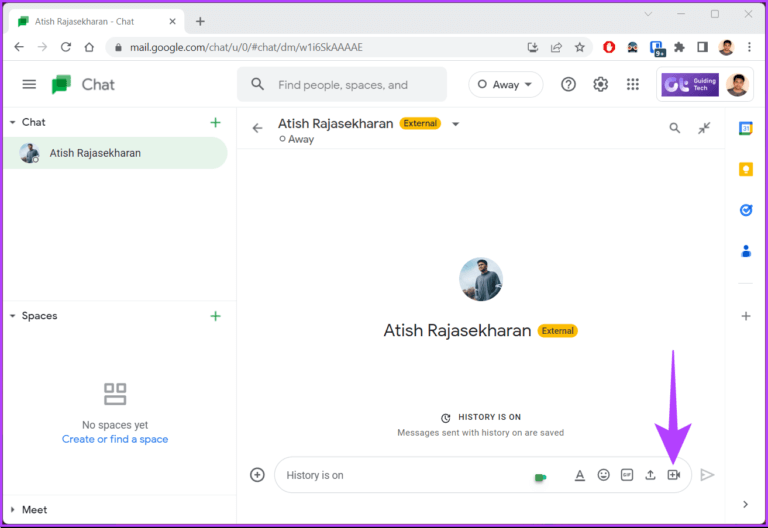Toggle the browser side panel

(x=703, y=47)
